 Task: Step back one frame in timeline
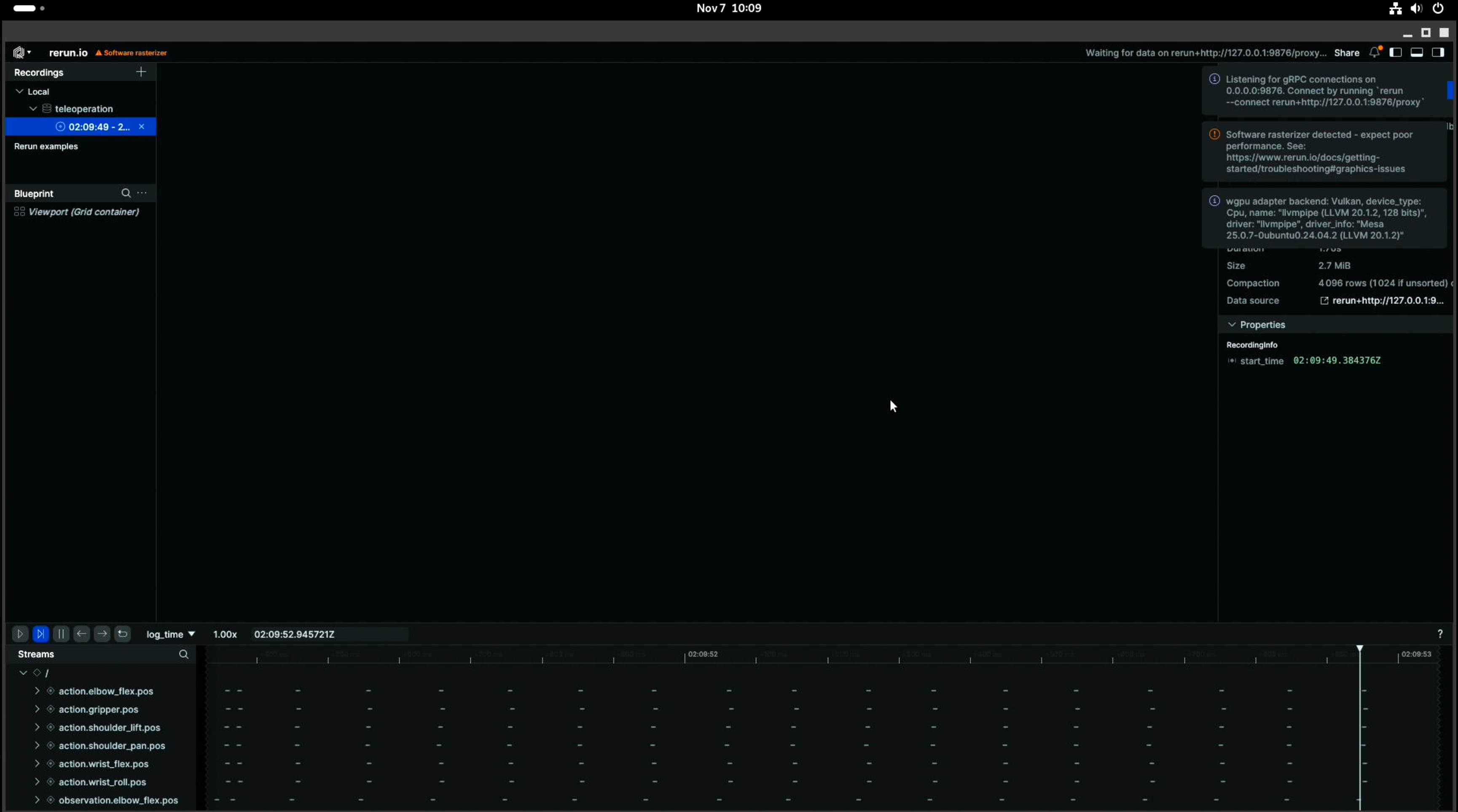(x=81, y=634)
